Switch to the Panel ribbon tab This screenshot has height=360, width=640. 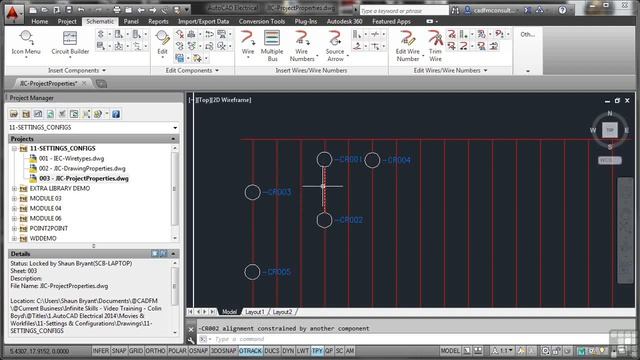tap(131, 21)
